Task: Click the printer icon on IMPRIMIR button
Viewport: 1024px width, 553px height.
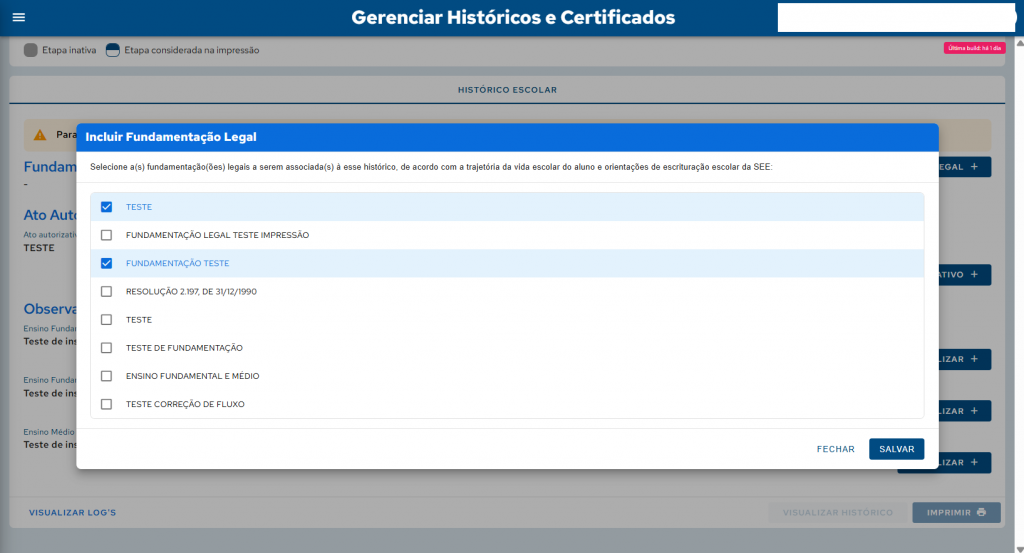Action: [x=981, y=513]
